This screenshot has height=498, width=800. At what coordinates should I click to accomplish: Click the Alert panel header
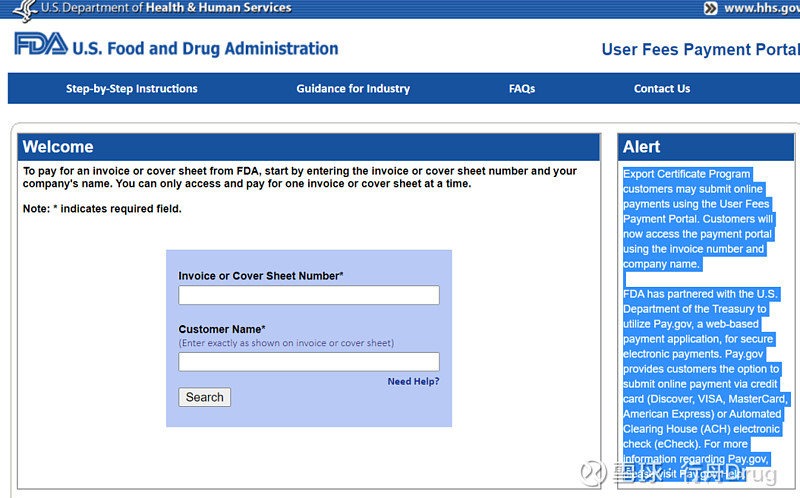[708, 147]
